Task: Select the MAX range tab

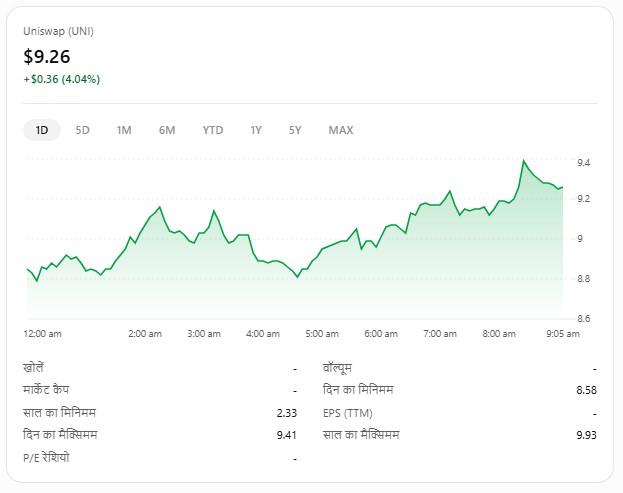Action: [341, 130]
